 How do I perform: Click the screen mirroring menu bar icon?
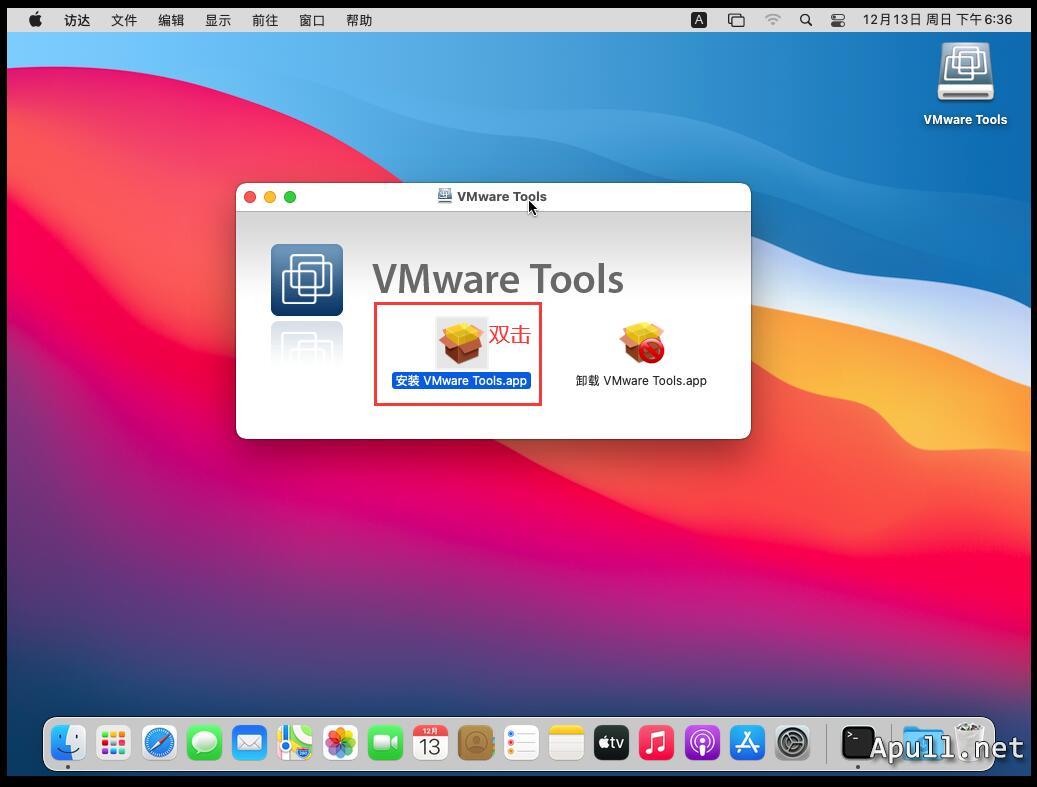(736, 21)
